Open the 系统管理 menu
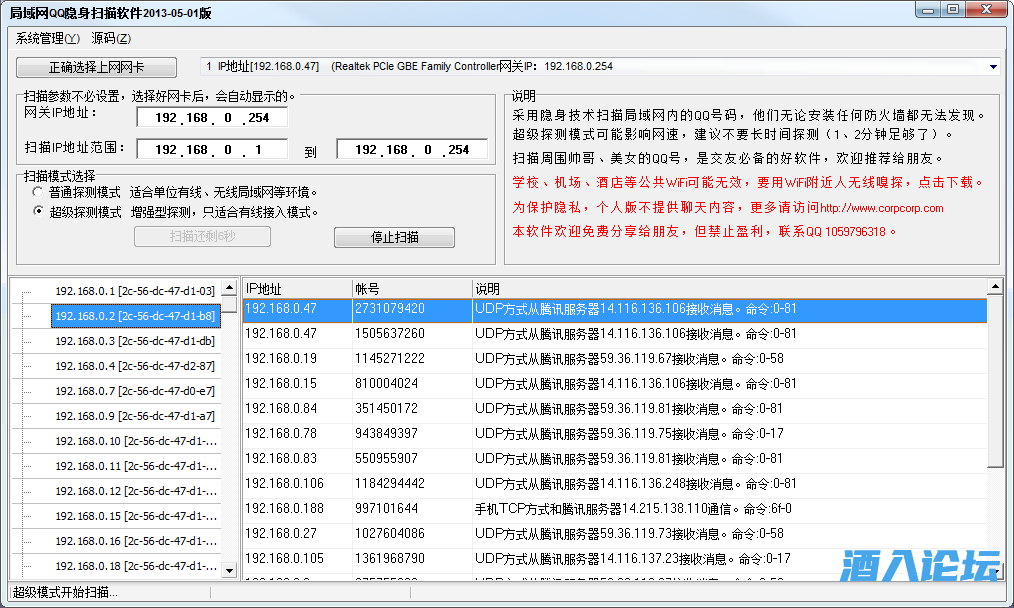The image size is (1014, 608). tap(47, 39)
